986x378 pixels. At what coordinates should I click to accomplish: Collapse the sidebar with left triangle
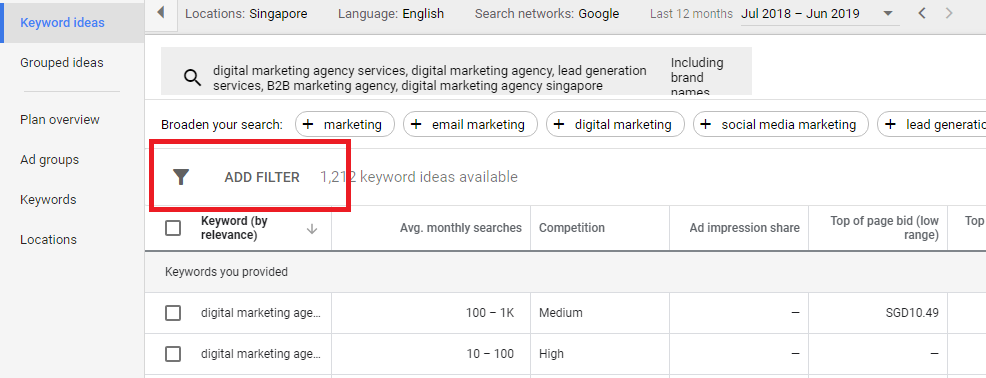coord(160,13)
